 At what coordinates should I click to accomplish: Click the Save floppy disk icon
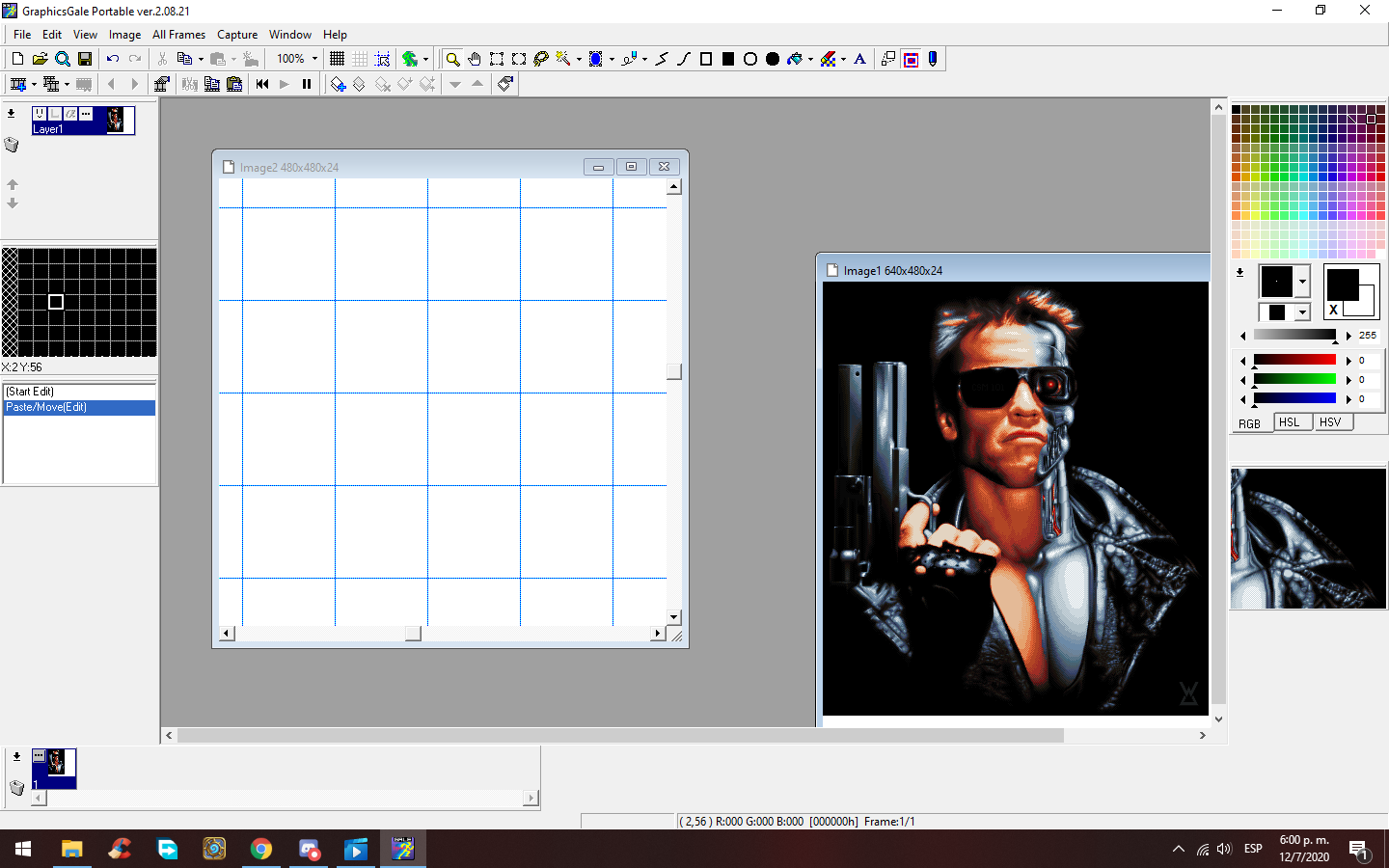pyautogui.click(x=85, y=59)
